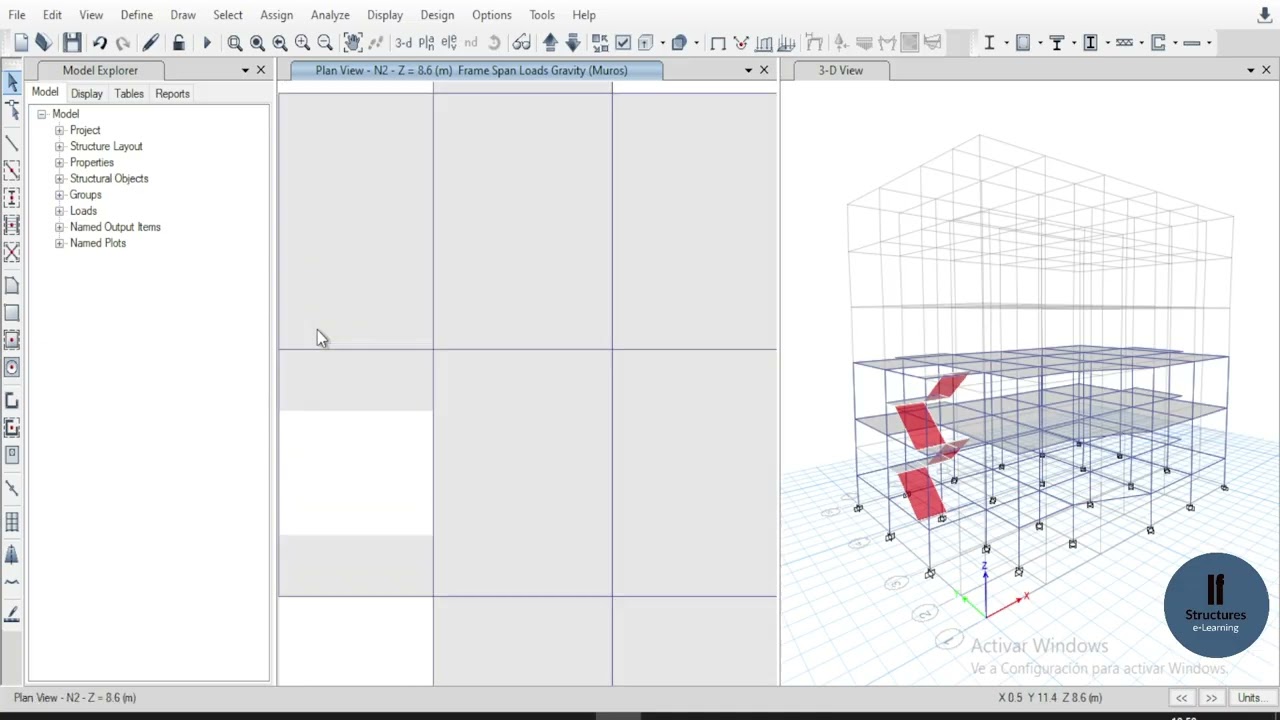Click the next >> button in status bar
This screenshot has height=720, width=1280.
[1212, 698]
